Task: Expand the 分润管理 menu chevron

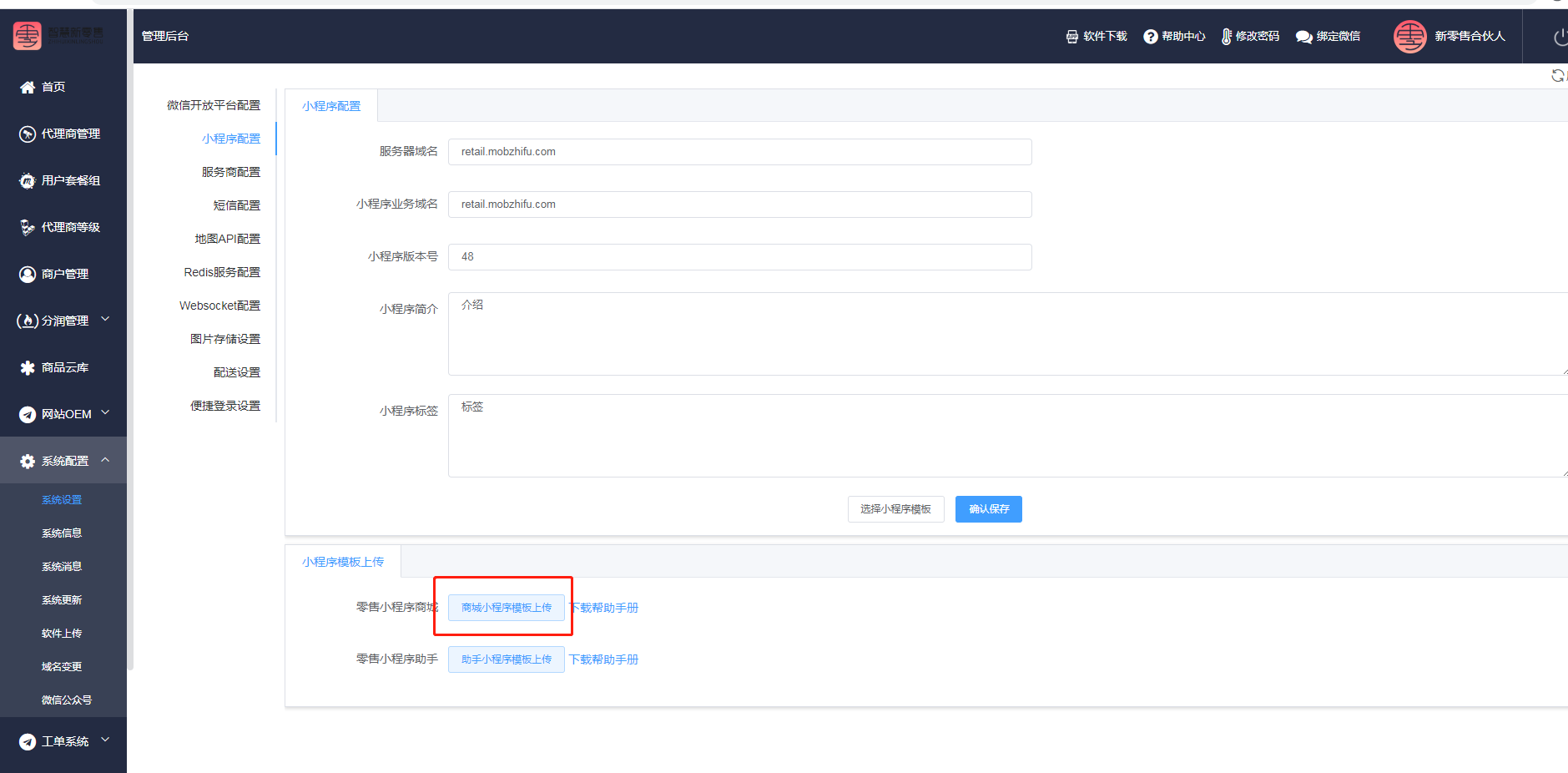Action: (105, 319)
